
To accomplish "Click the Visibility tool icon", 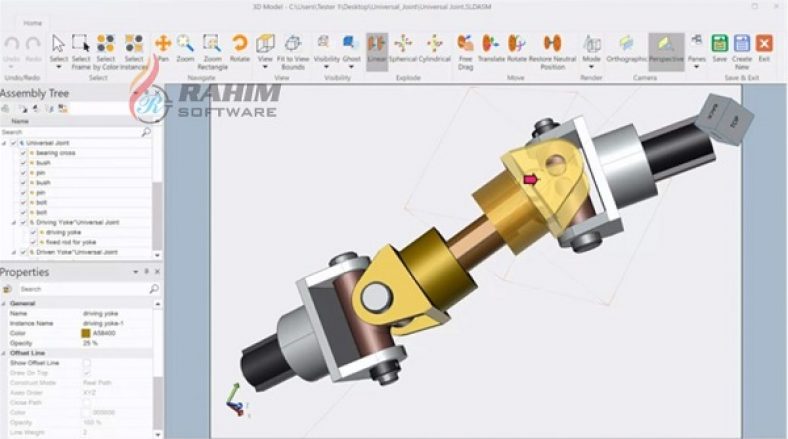I will [324, 43].
